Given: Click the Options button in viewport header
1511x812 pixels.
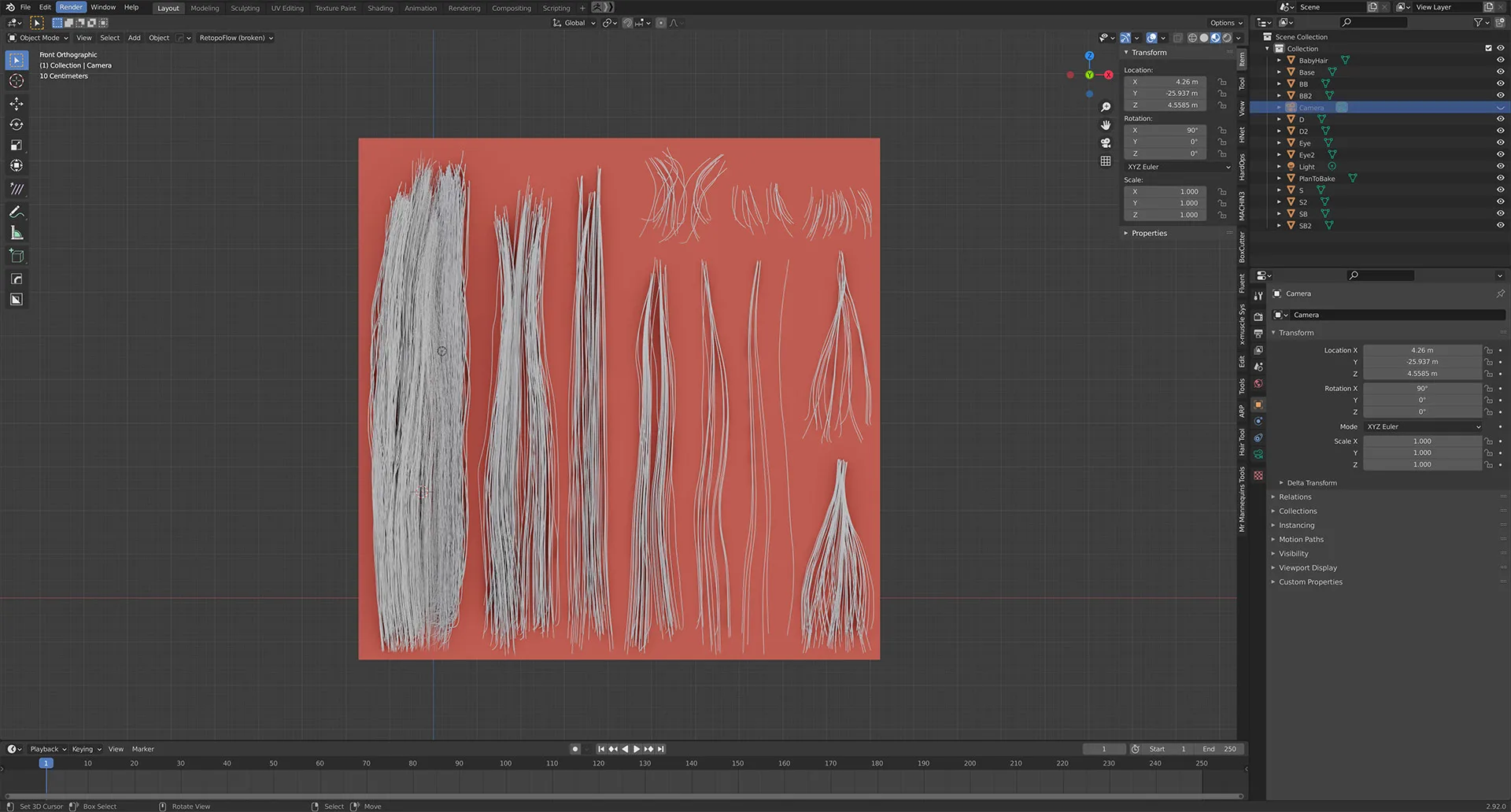Looking at the screenshot, I should click(x=1225, y=23).
